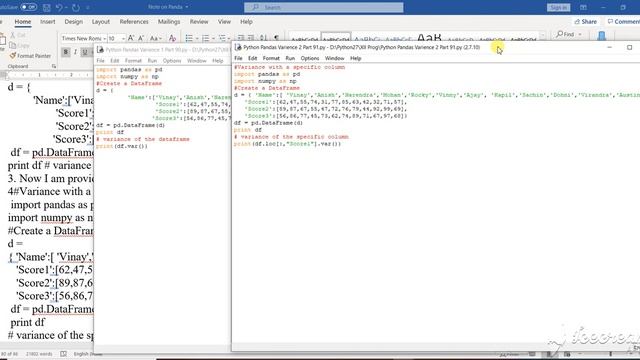Open the Bullets dropdown arrow
This screenshot has width=640, height=360.
(197, 38)
